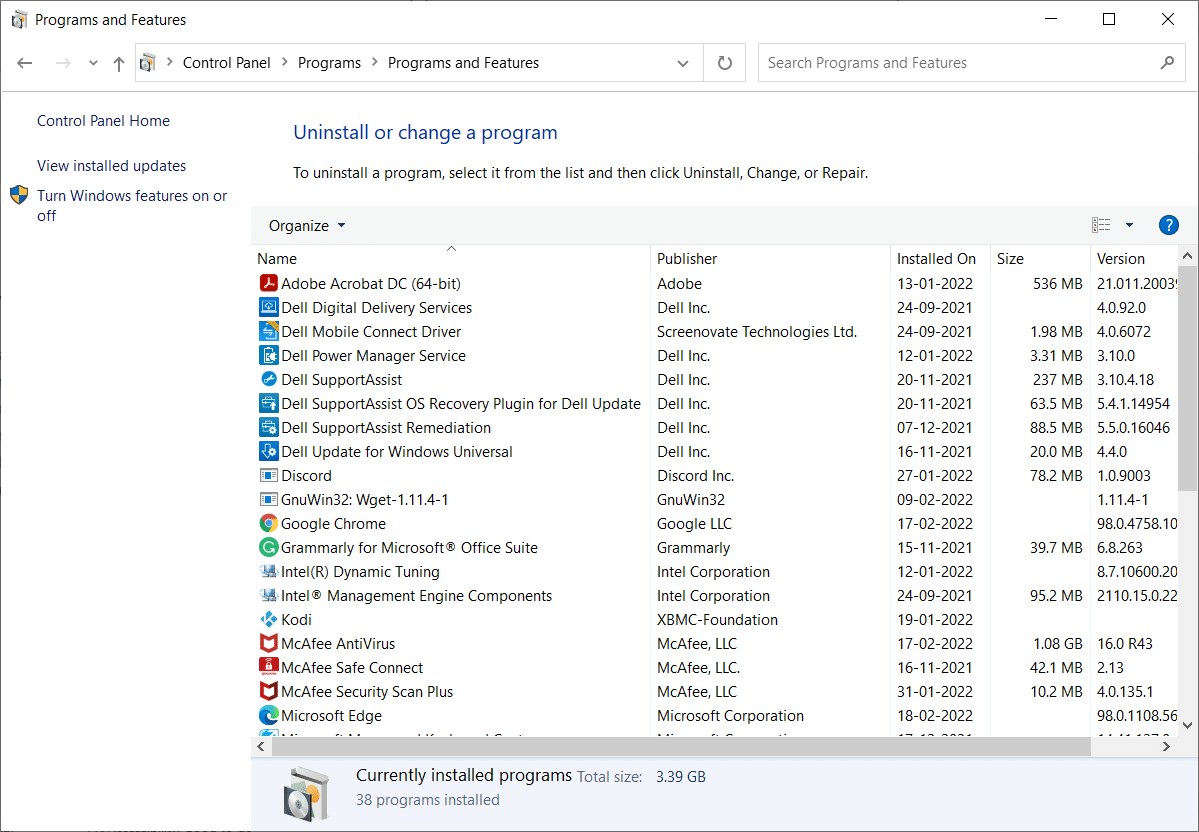
Task: Click the vertical scrollbar thumb
Action: click(1188, 379)
